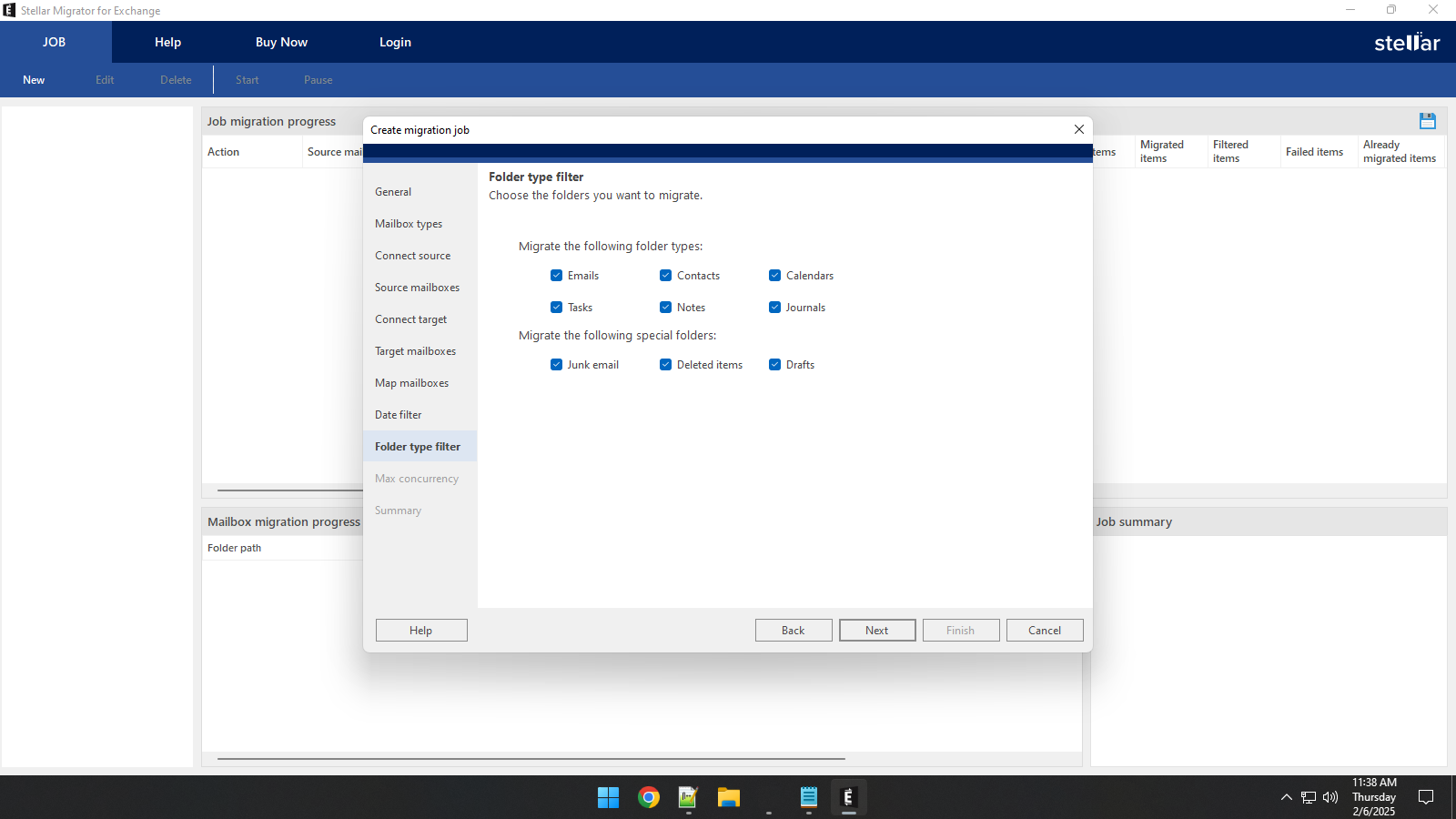This screenshot has width=1456, height=819.
Task: Open the notification center icon
Action: 1426,797
